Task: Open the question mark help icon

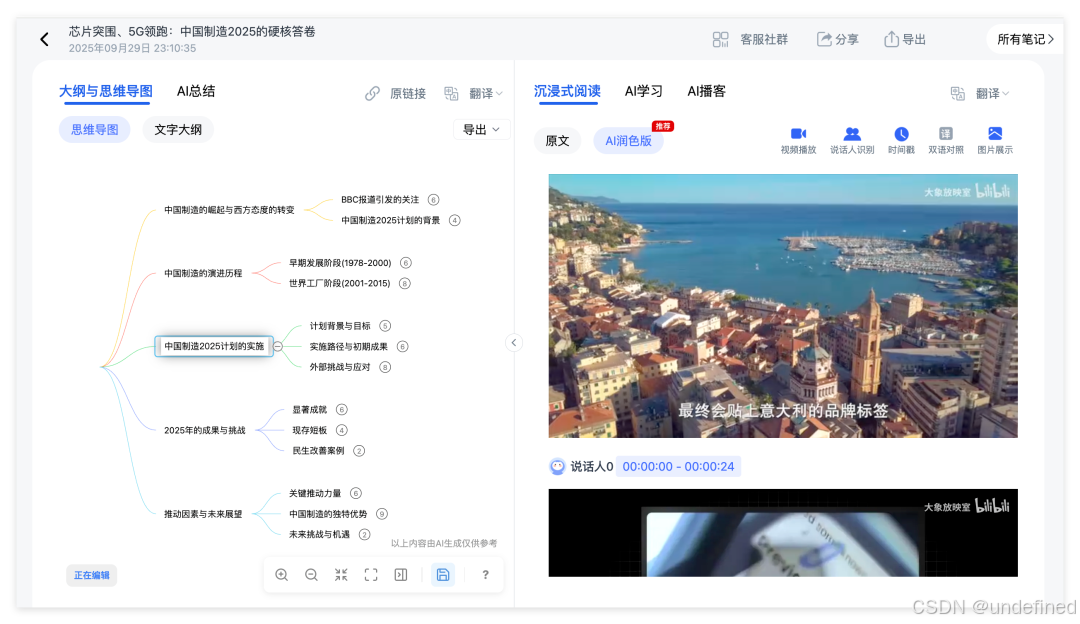Action: coord(486,574)
